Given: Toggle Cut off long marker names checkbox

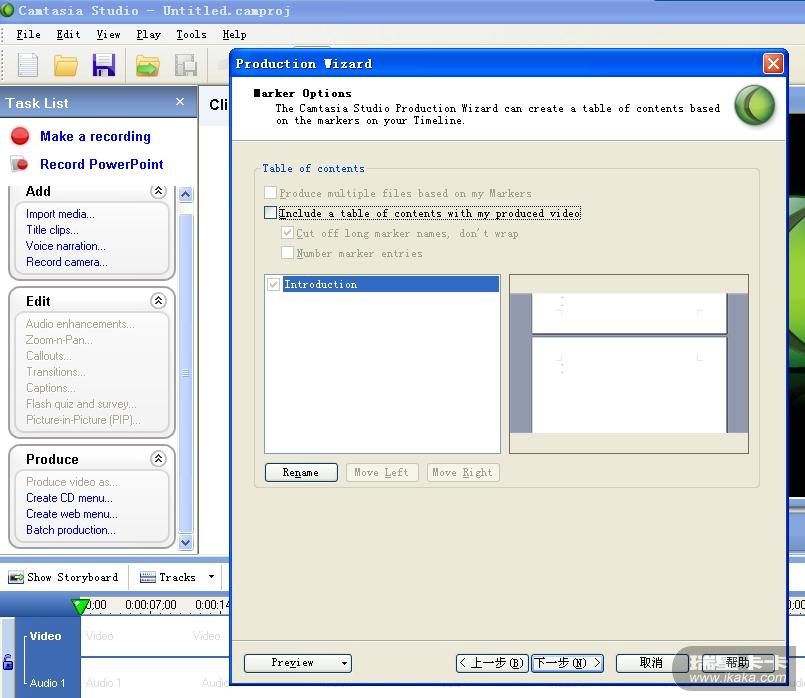Looking at the screenshot, I should pyautogui.click(x=287, y=232).
